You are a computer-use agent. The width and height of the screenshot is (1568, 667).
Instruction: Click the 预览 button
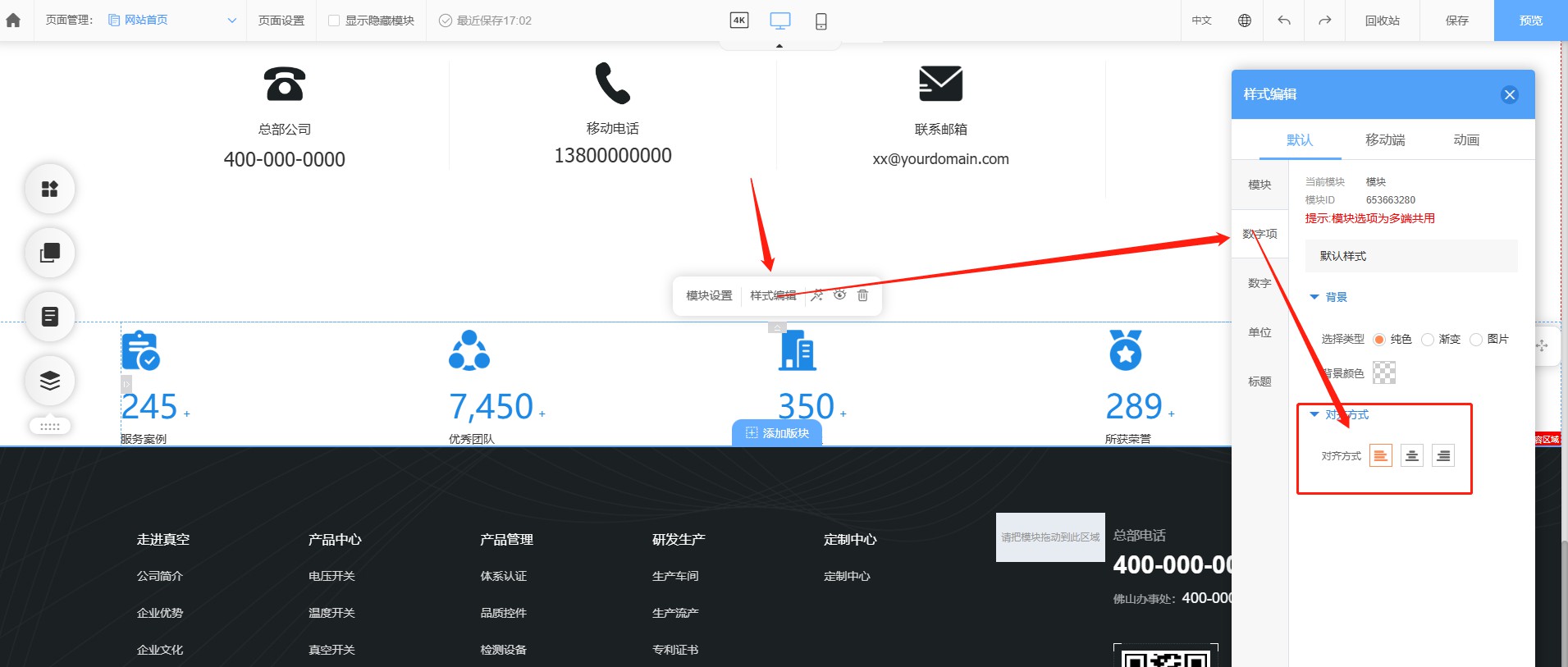point(1530,21)
